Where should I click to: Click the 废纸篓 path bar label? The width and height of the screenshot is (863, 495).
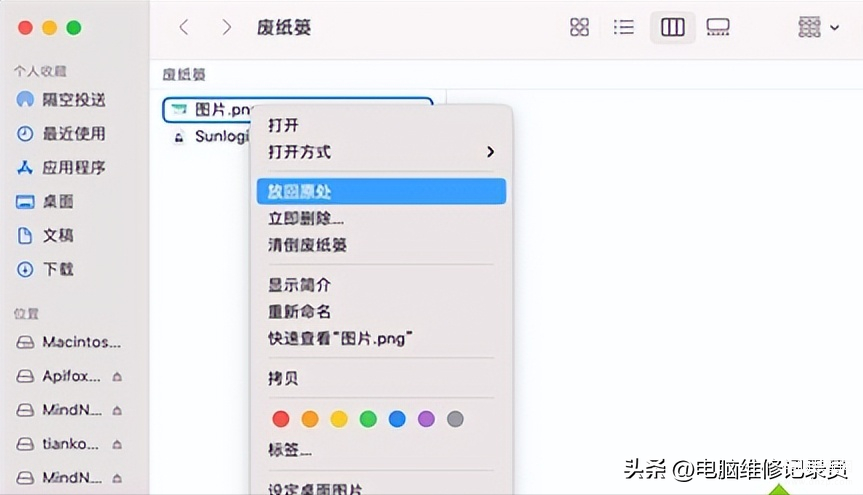tap(184, 74)
